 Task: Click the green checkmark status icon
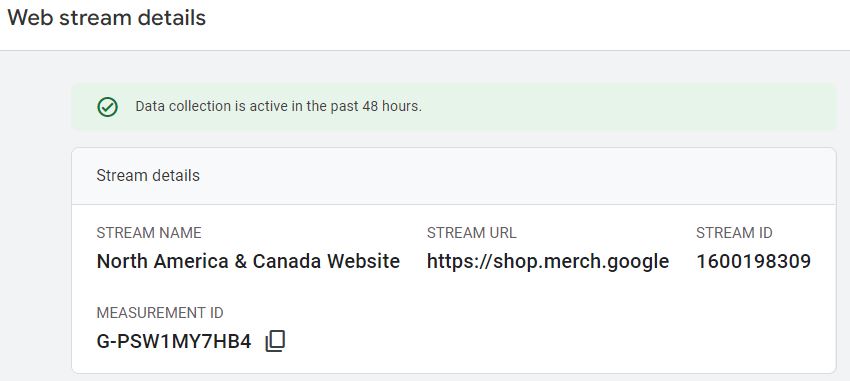click(107, 107)
